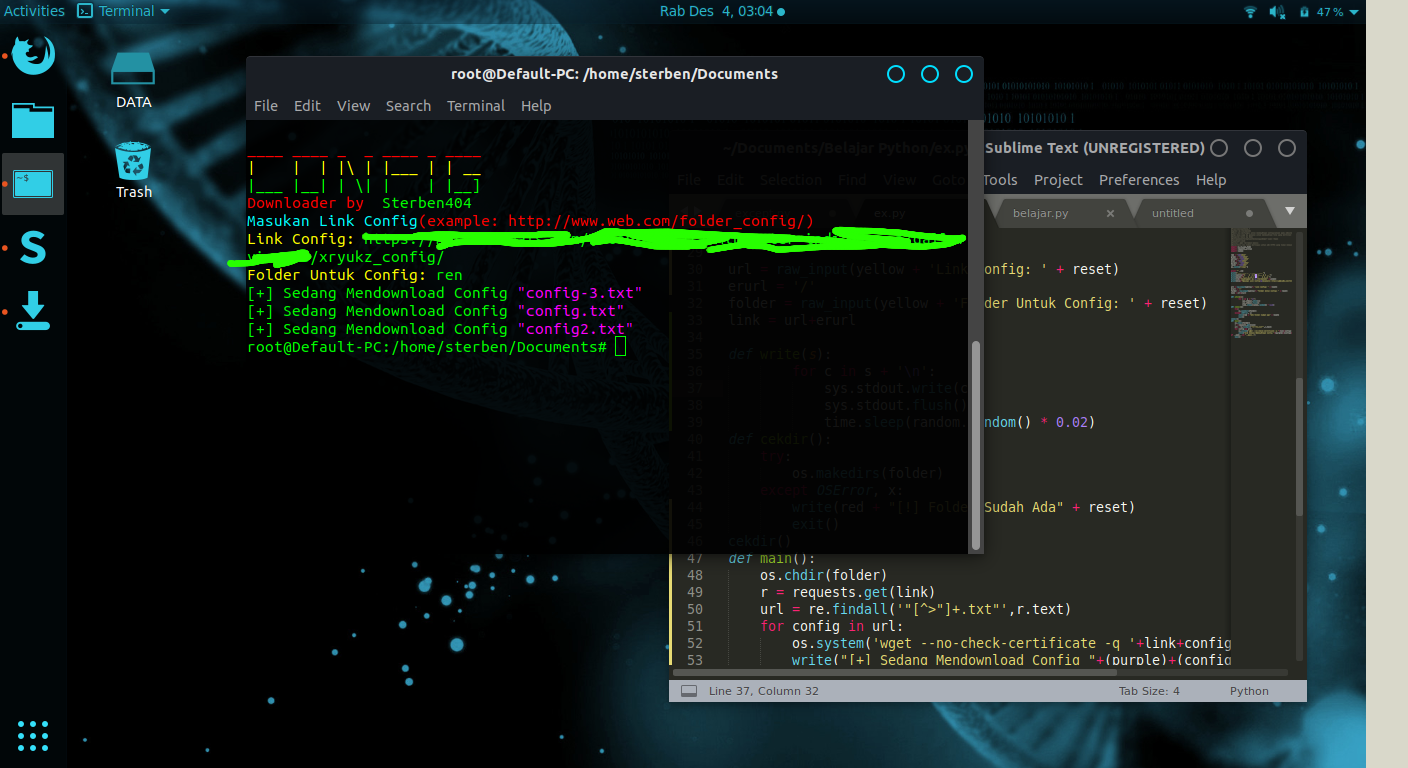1408x768 pixels.
Task: Open the Search menu in the terminal
Action: pyautogui.click(x=408, y=106)
